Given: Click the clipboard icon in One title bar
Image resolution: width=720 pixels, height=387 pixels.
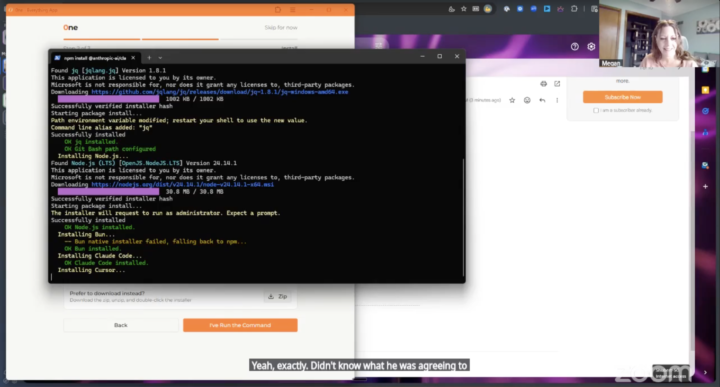Looking at the screenshot, I should point(278,10).
